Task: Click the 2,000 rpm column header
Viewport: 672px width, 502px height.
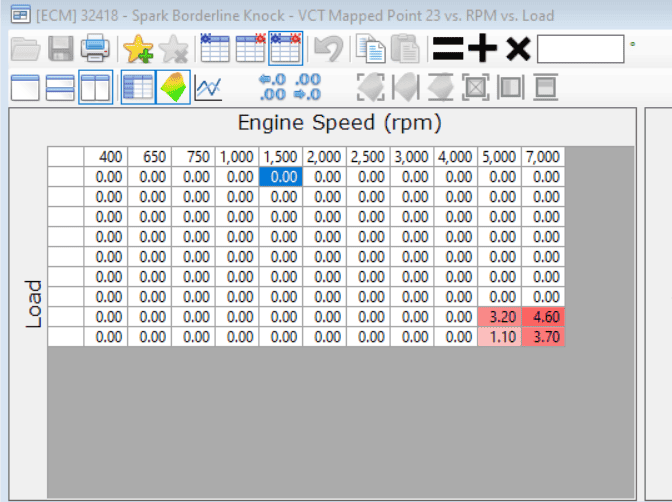Action: point(324,157)
